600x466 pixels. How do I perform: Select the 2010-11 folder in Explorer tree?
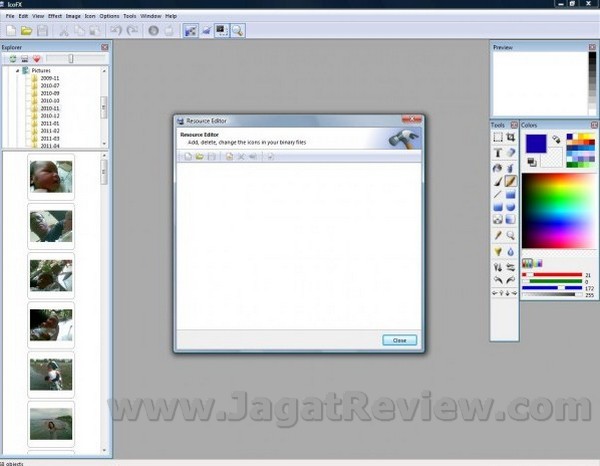tap(50, 108)
